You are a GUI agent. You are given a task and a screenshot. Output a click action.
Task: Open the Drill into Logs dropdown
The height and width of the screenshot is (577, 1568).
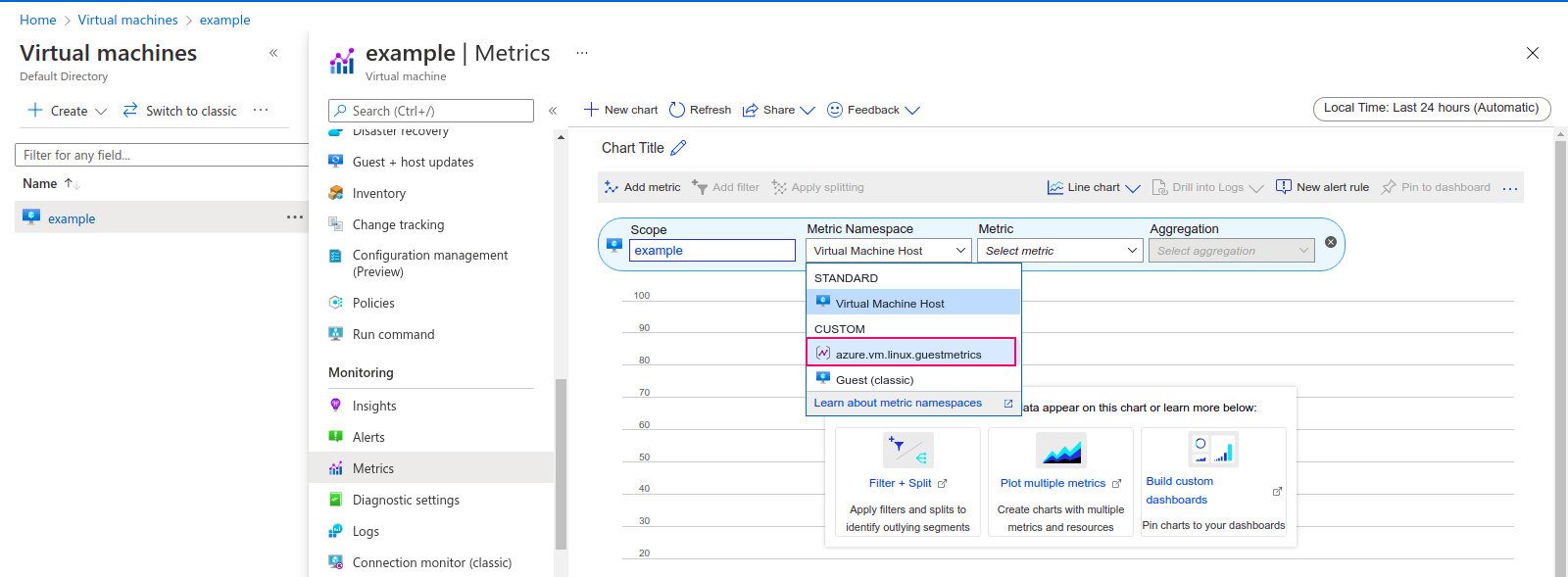(x=1207, y=187)
